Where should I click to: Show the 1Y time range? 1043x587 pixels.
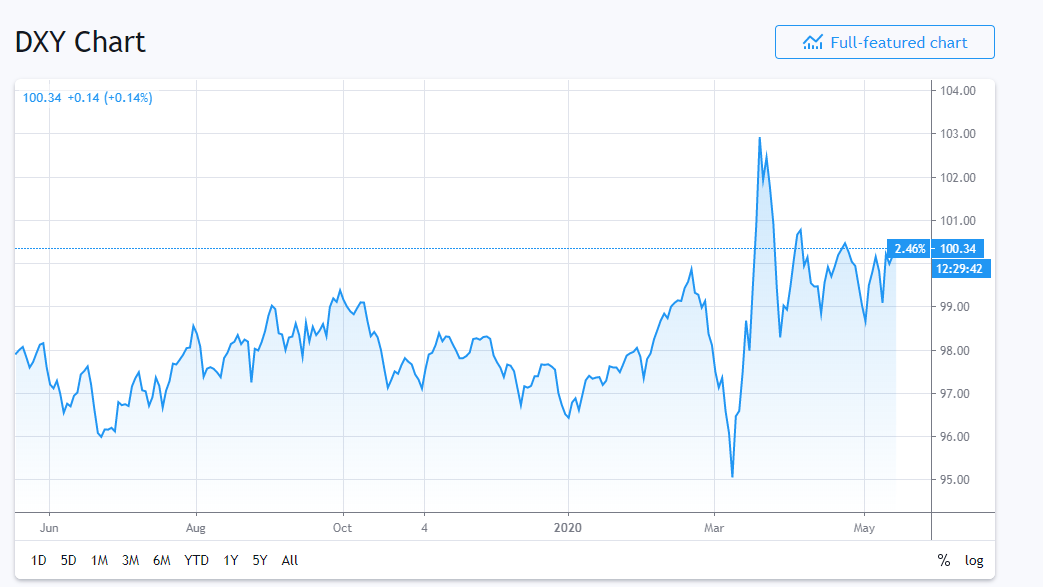pos(231,560)
